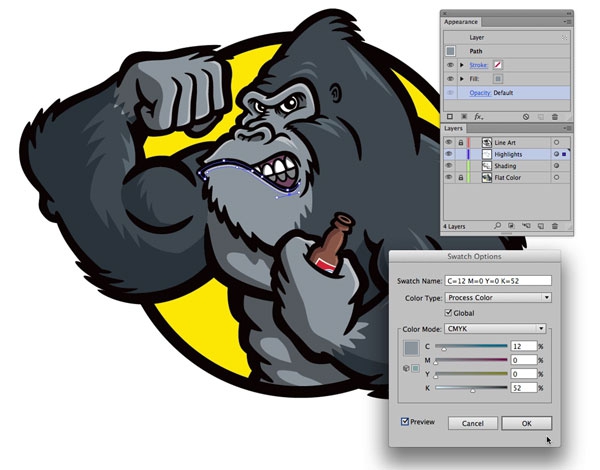Click the Locate Object magnifier in Layers
Viewport: 600px width, 470px height.
[x=496, y=227]
